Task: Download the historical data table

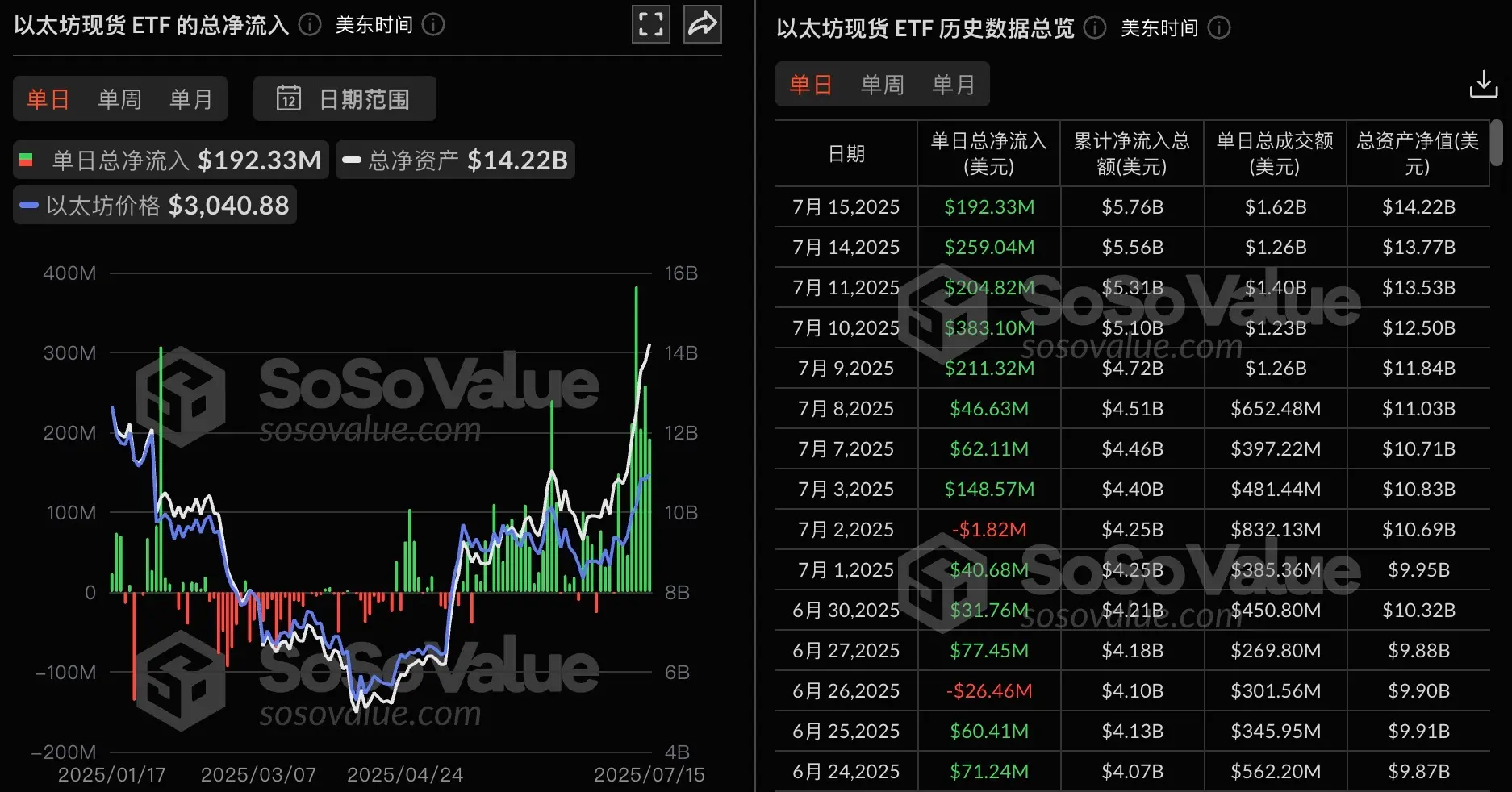Action: [1483, 84]
